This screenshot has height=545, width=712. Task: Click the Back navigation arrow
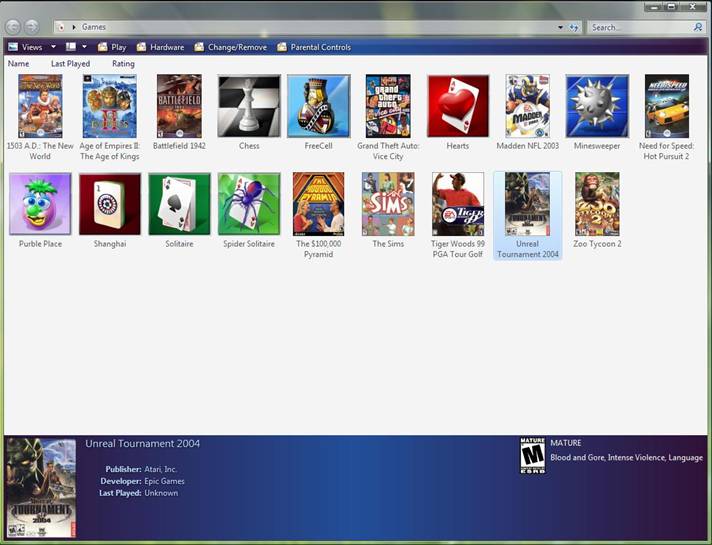point(13,27)
